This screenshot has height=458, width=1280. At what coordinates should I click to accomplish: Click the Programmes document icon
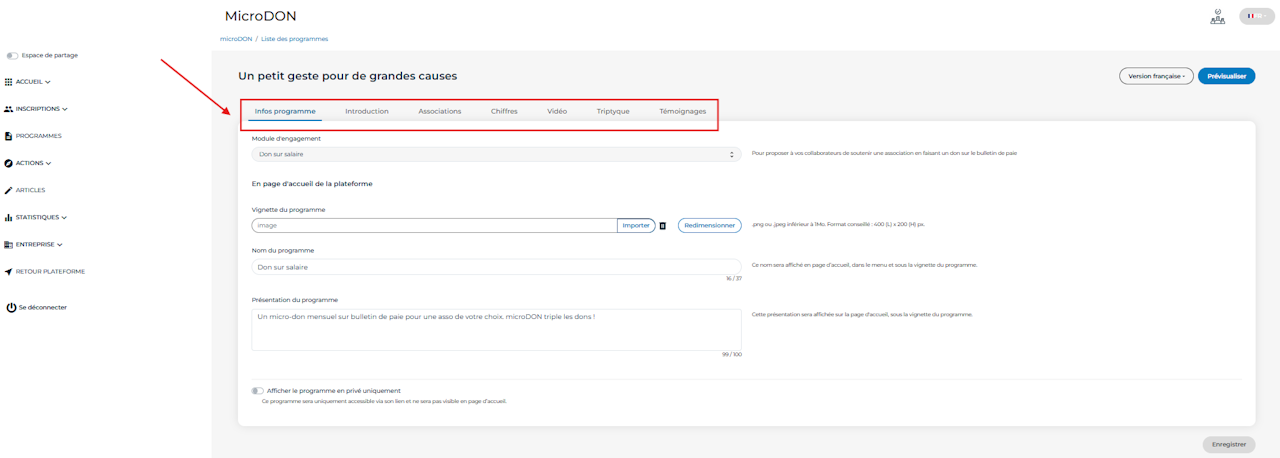pyautogui.click(x=9, y=136)
